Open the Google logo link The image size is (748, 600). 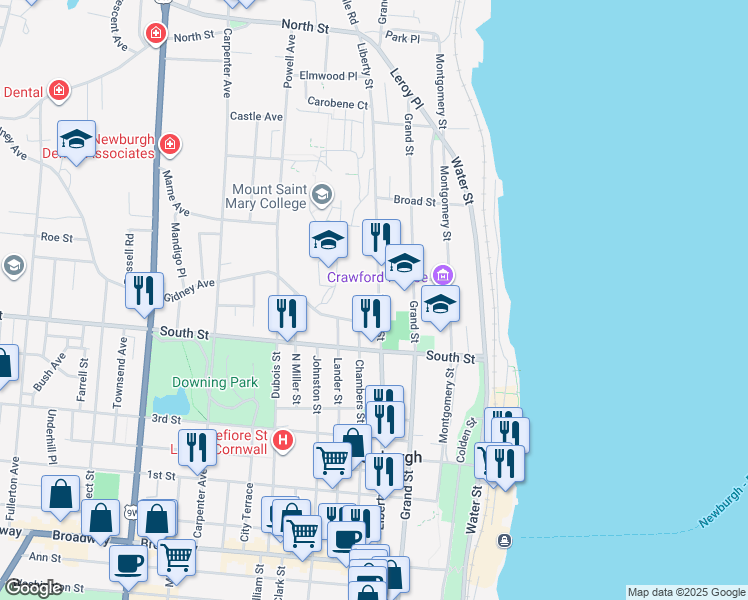click(x=33, y=588)
